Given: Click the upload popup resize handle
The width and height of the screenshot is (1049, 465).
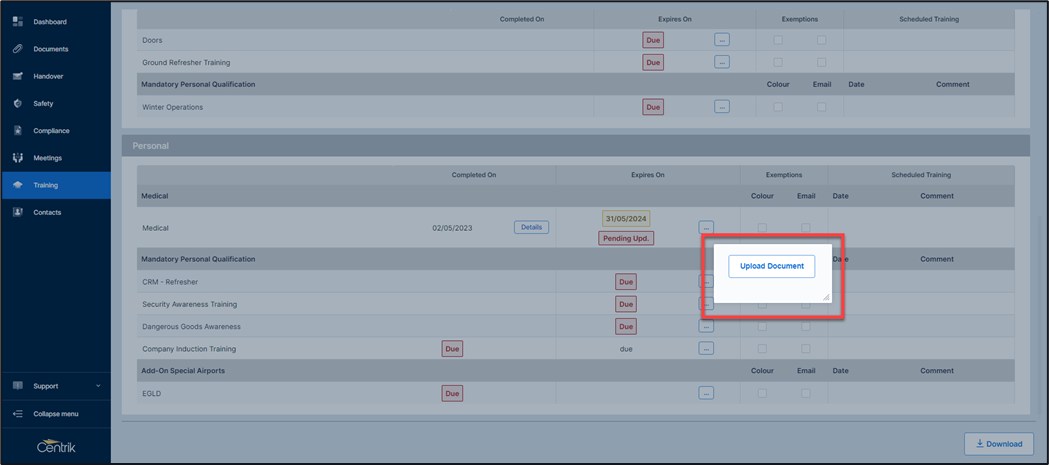Looking at the screenshot, I should (826, 296).
